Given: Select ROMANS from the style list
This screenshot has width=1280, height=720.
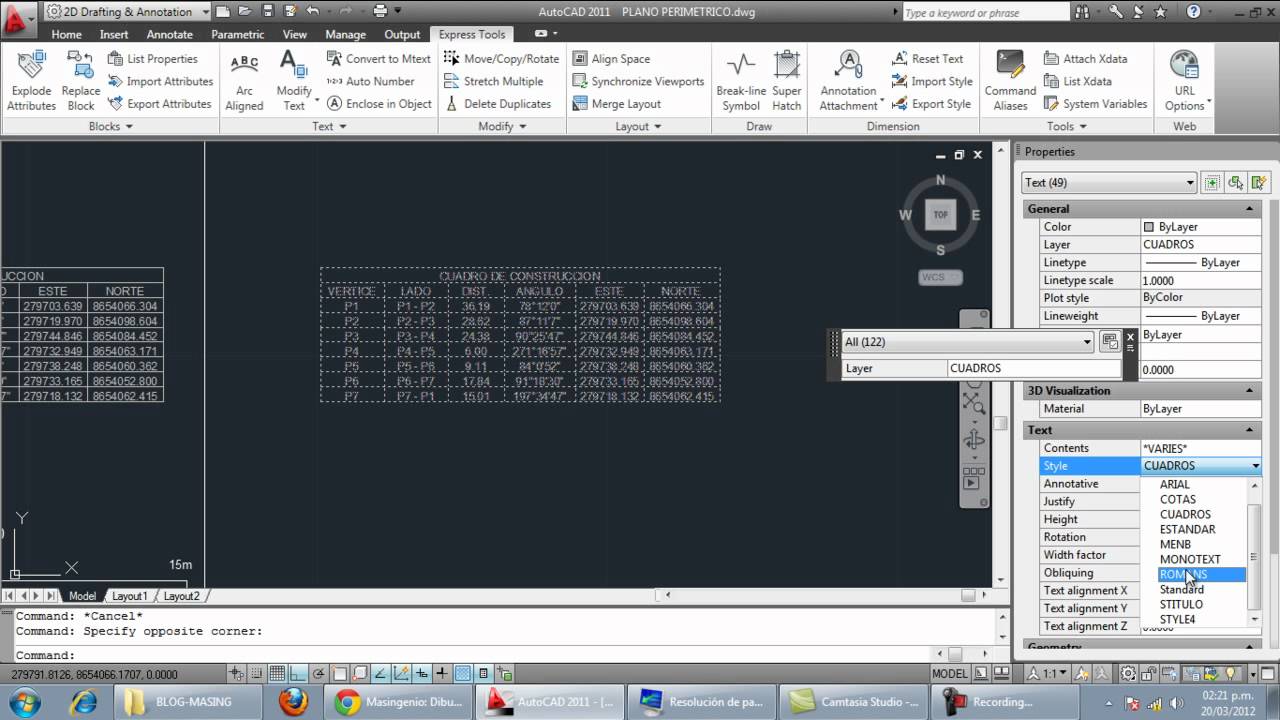Looking at the screenshot, I should pos(1183,574).
